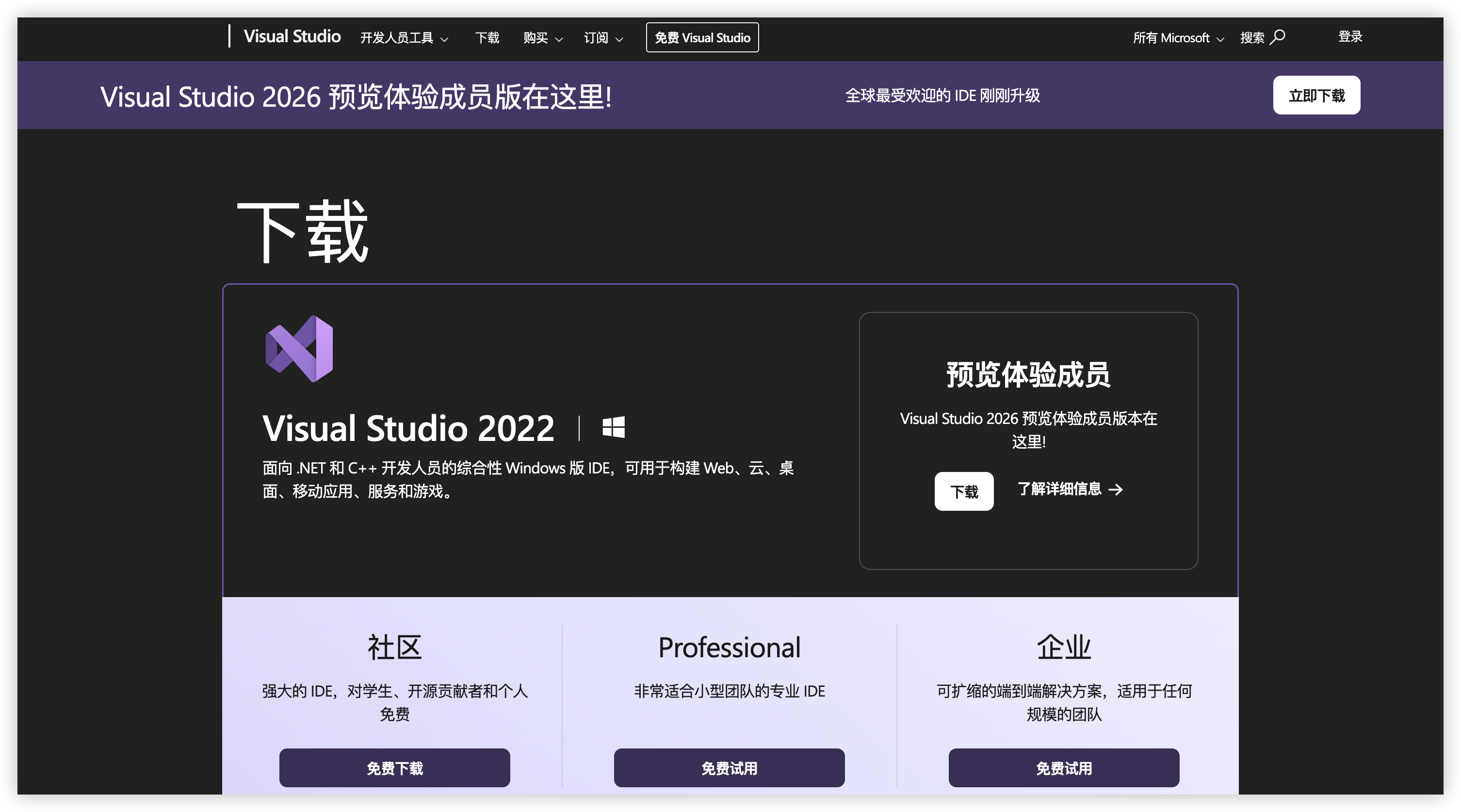The image size is (1461, 812).
Task: Open the 下载 navigation menu item
Action: [487, 38]
